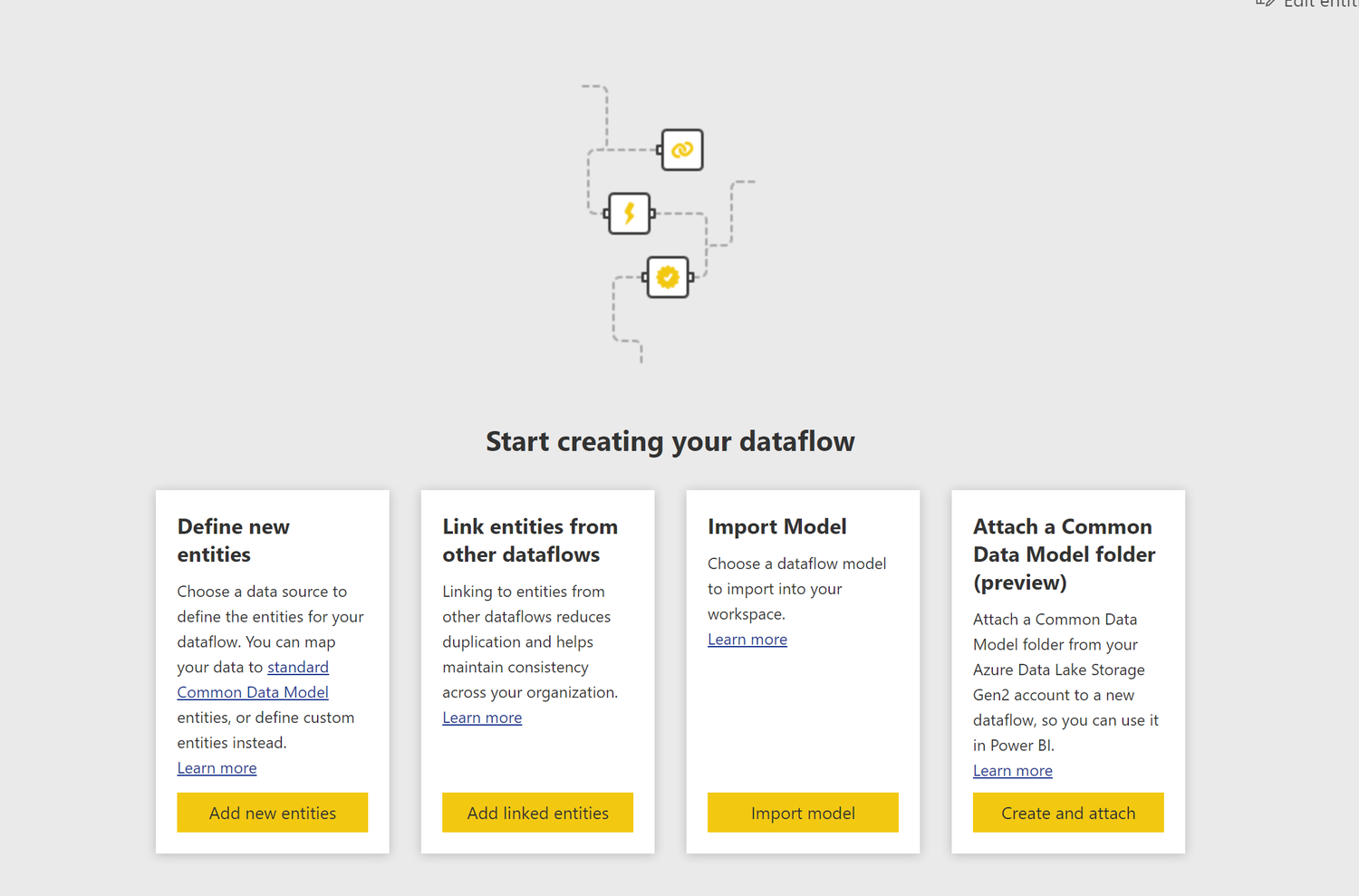Viewport: 1359px width, 896px height.
Task: Click Add linked entities
Action: (x=537, y=813)
